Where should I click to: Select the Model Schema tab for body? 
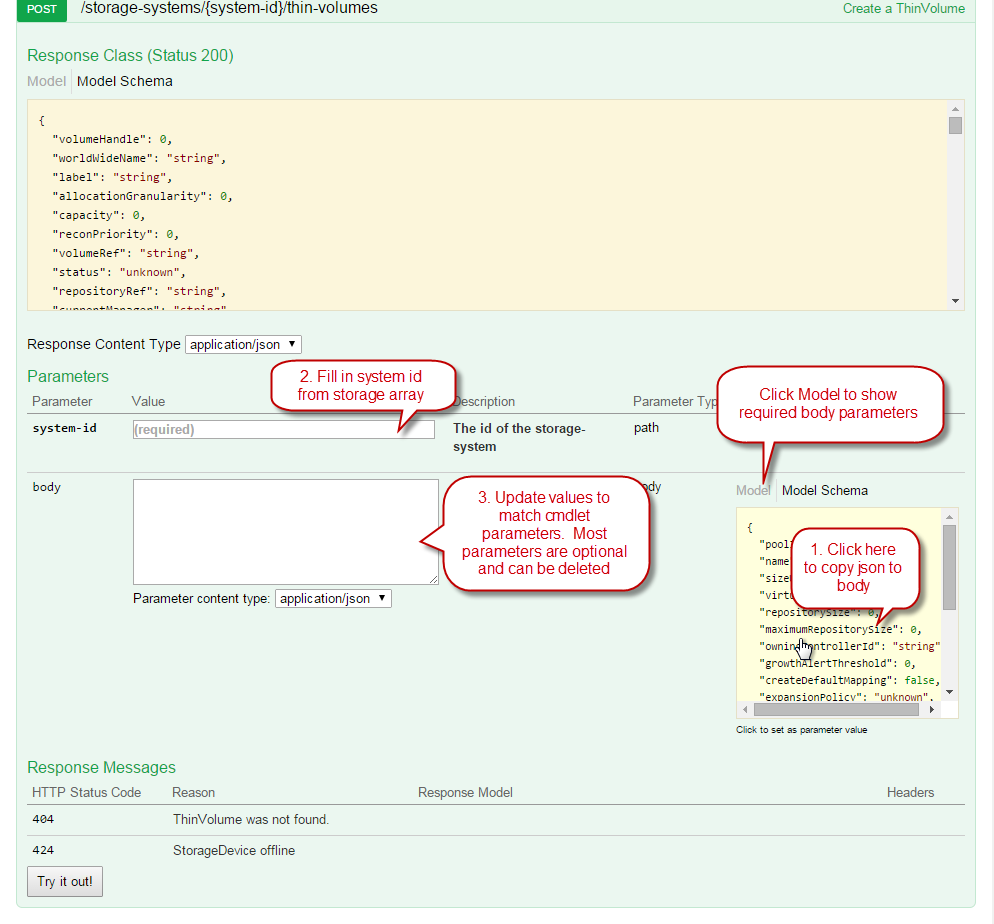tap(824, 490)
